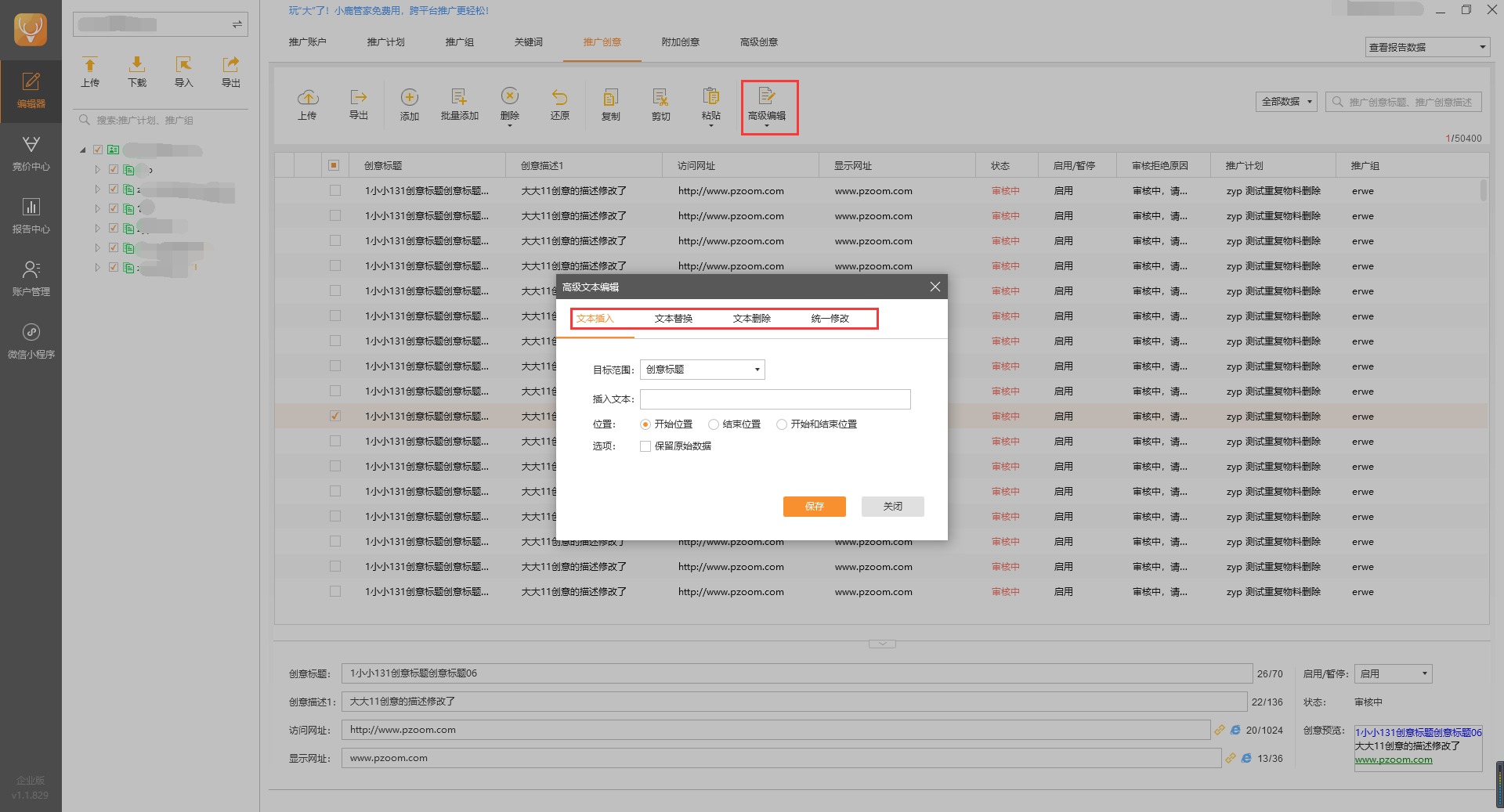Open 账户管理 account management

31,279
